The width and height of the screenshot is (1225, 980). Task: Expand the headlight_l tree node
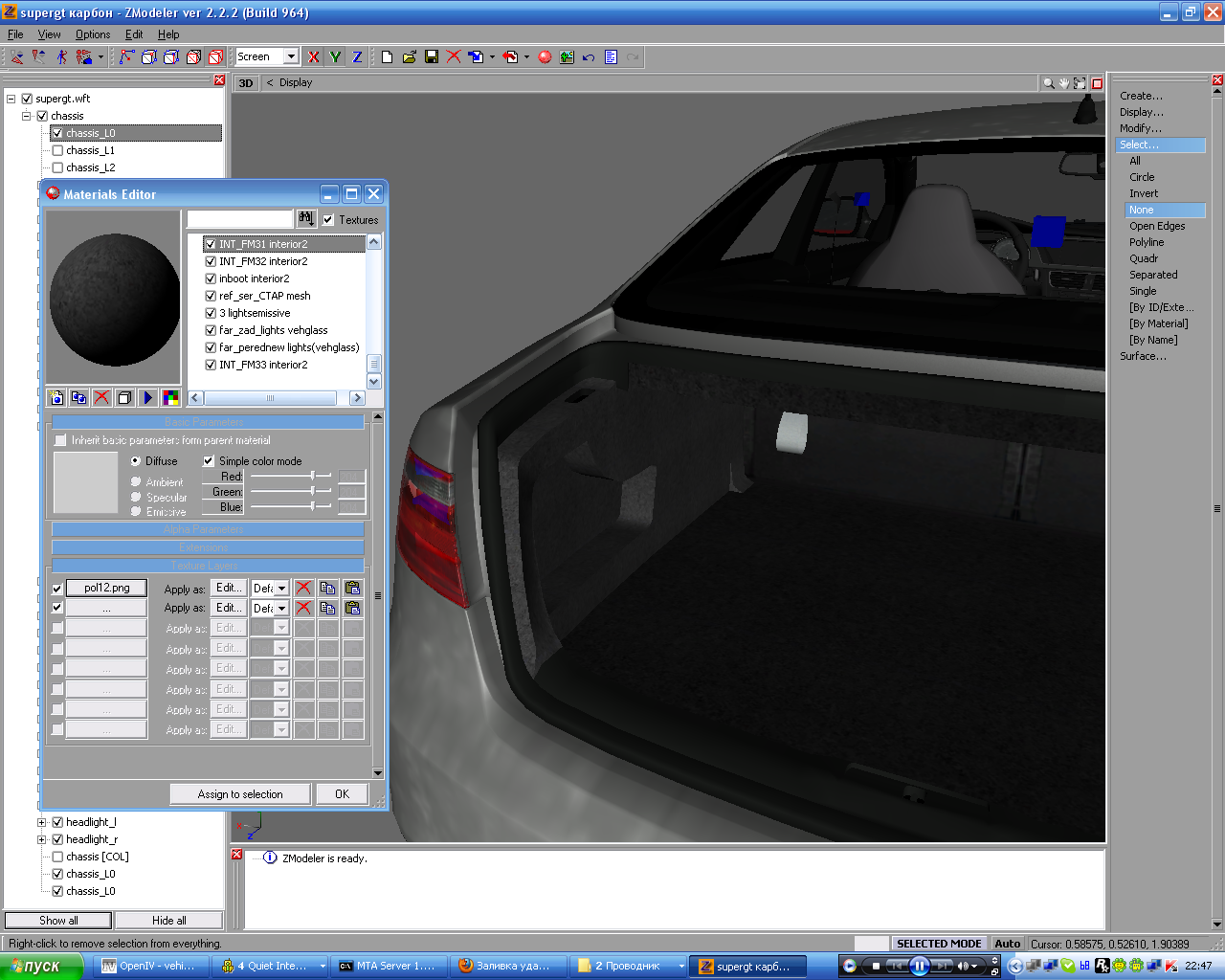pyautogui.click(x=42, y=822)
